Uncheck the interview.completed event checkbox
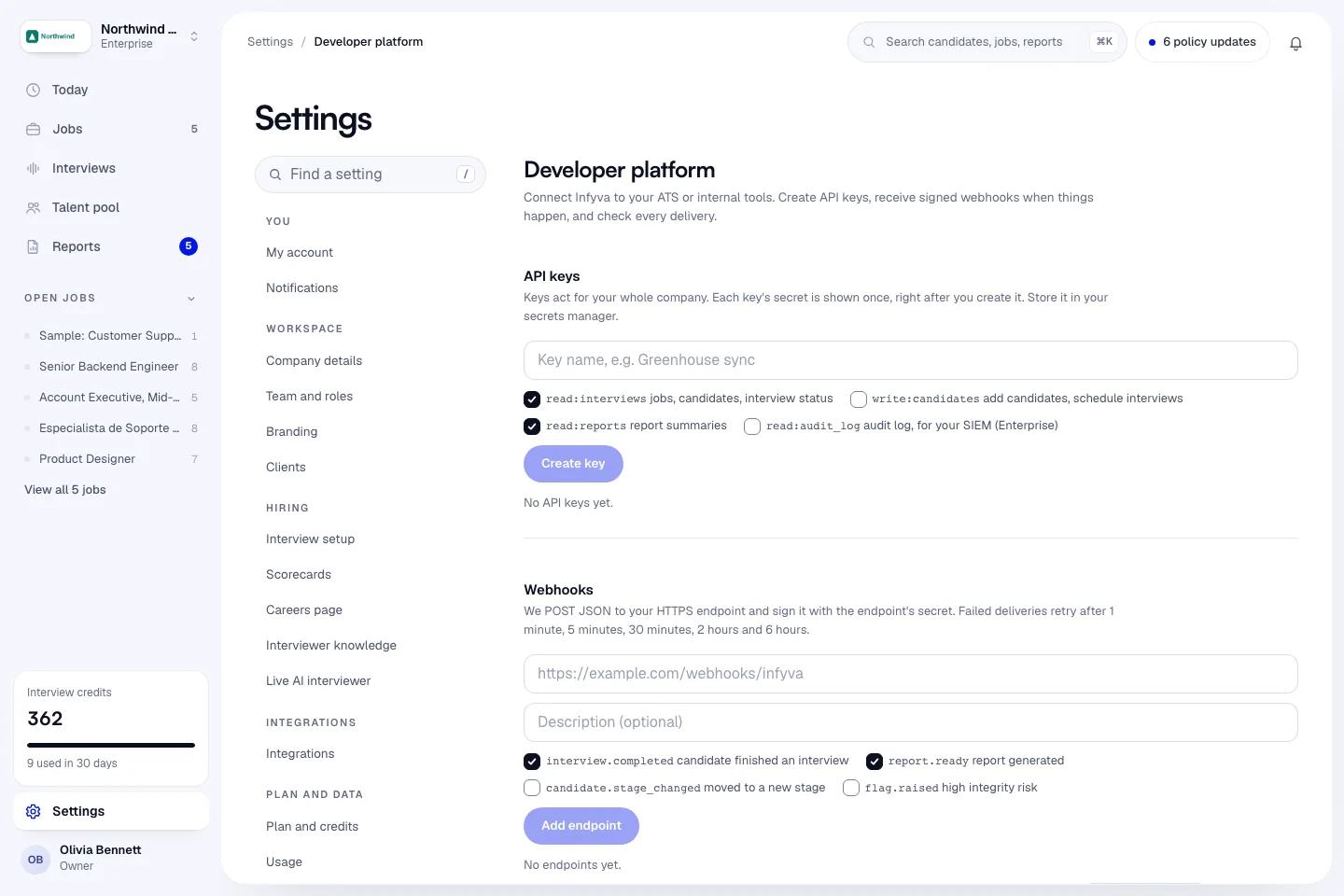 click(x=532, y=762)
